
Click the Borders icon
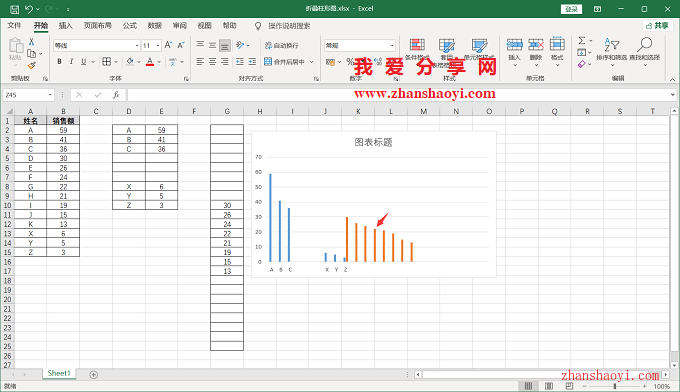pyautogui.click(x=107, y=62)
